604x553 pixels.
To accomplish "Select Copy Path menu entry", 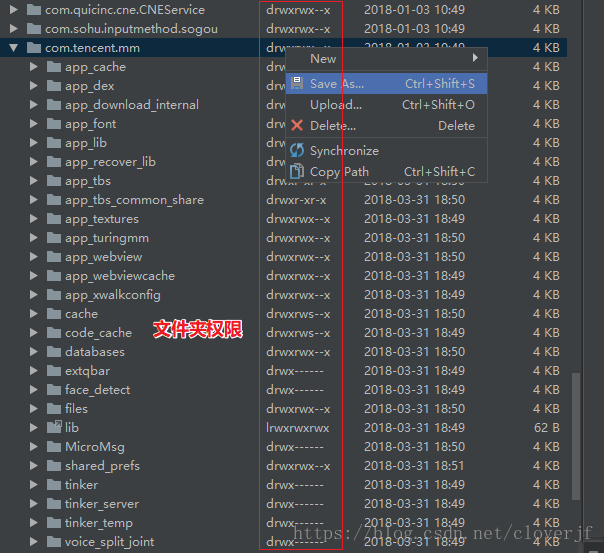I will point(386,171).
